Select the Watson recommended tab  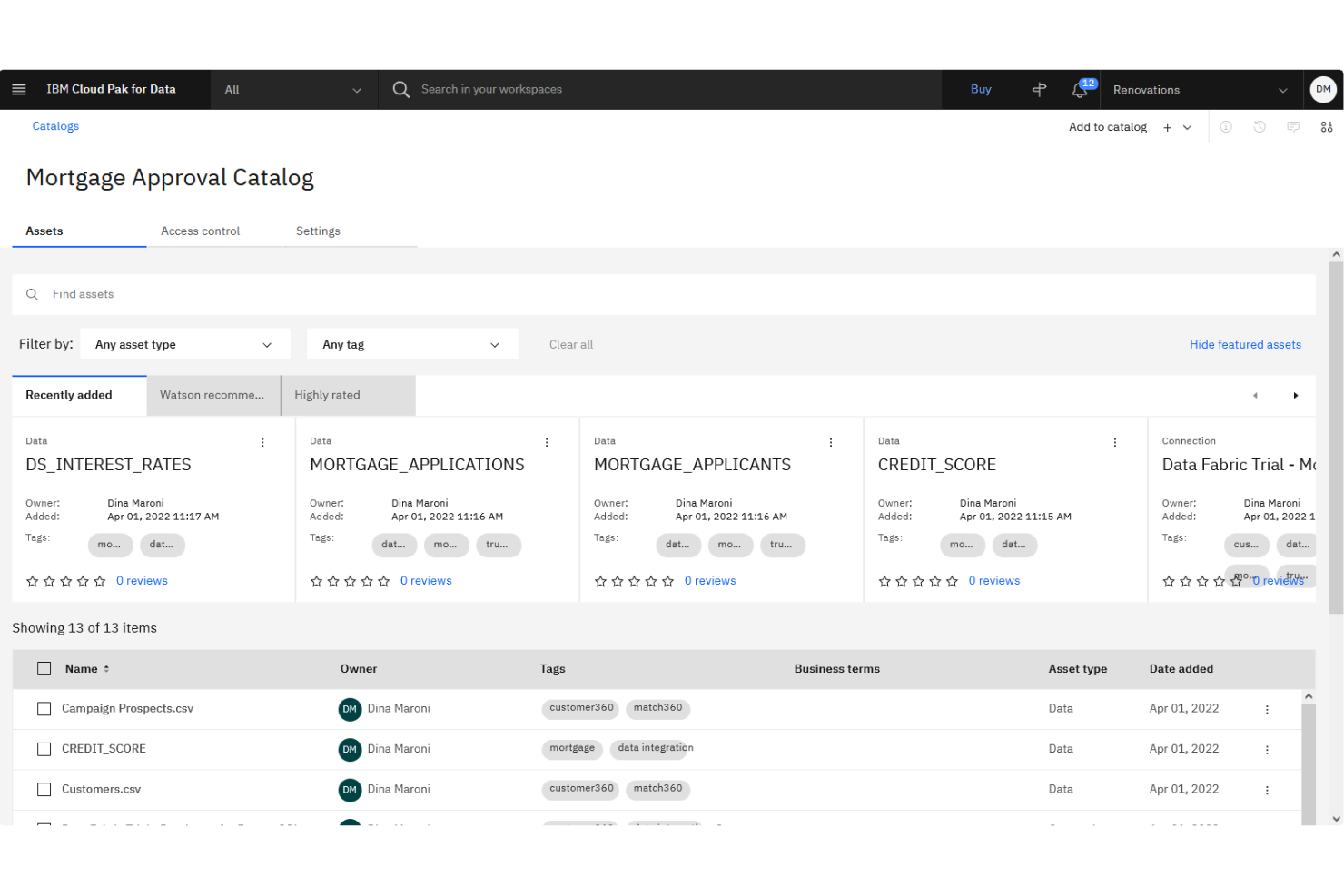click(213, 396)
